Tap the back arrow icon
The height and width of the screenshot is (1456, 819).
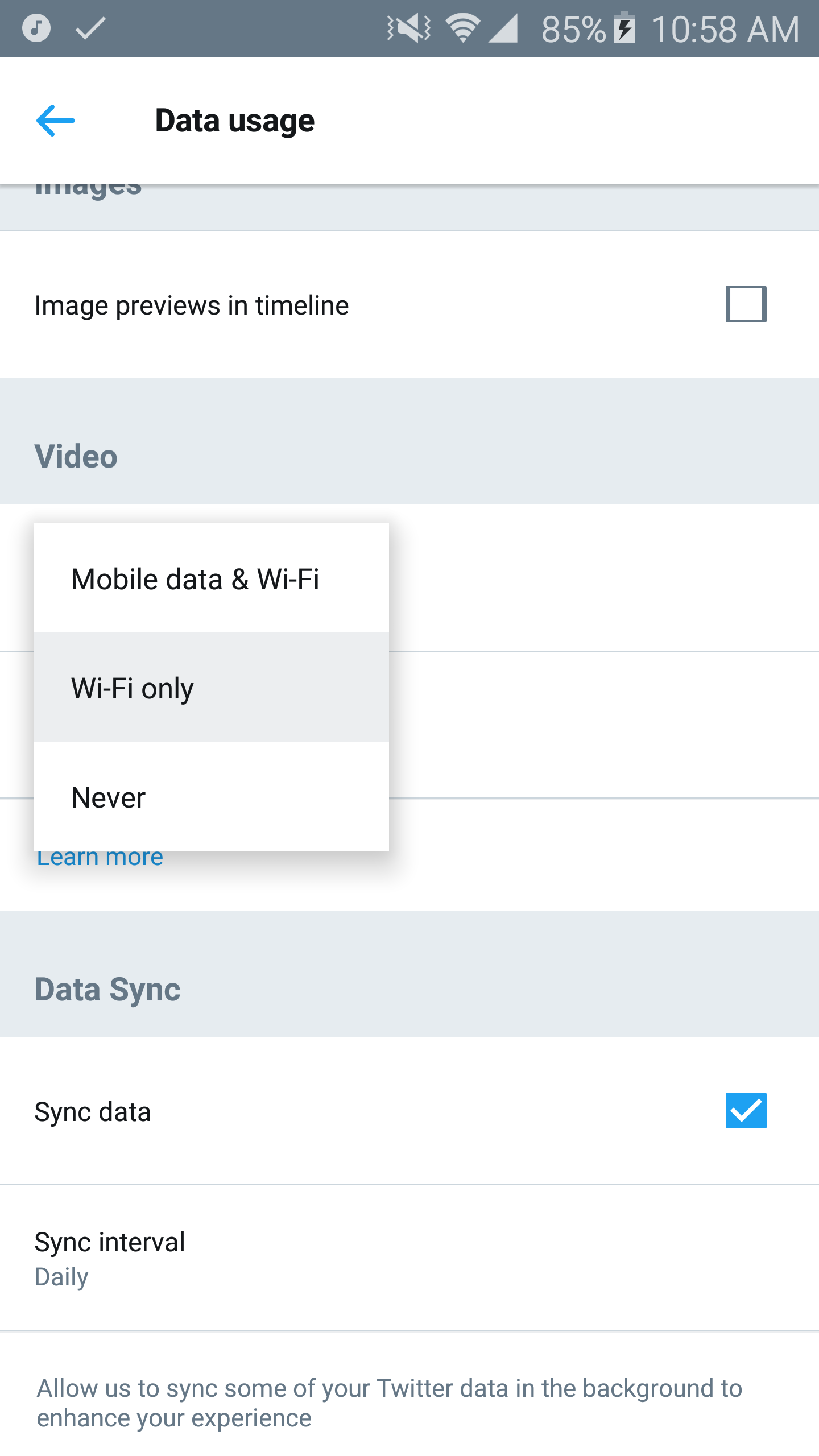(x=55, y=121)
